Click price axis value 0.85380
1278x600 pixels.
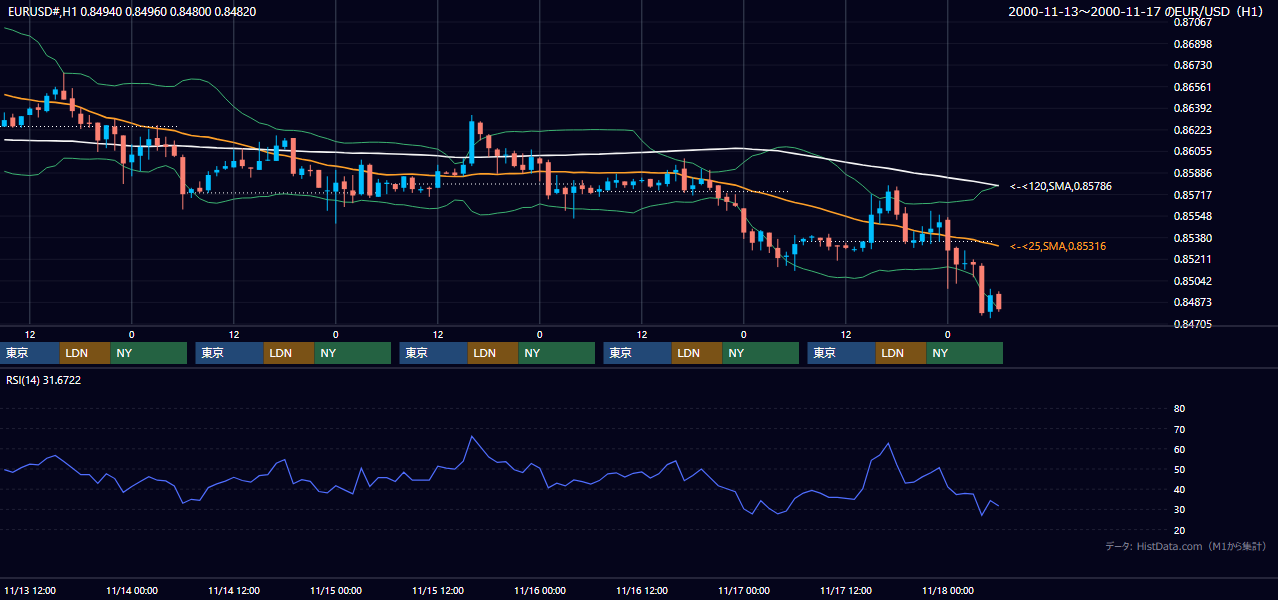click(1192, 238)
